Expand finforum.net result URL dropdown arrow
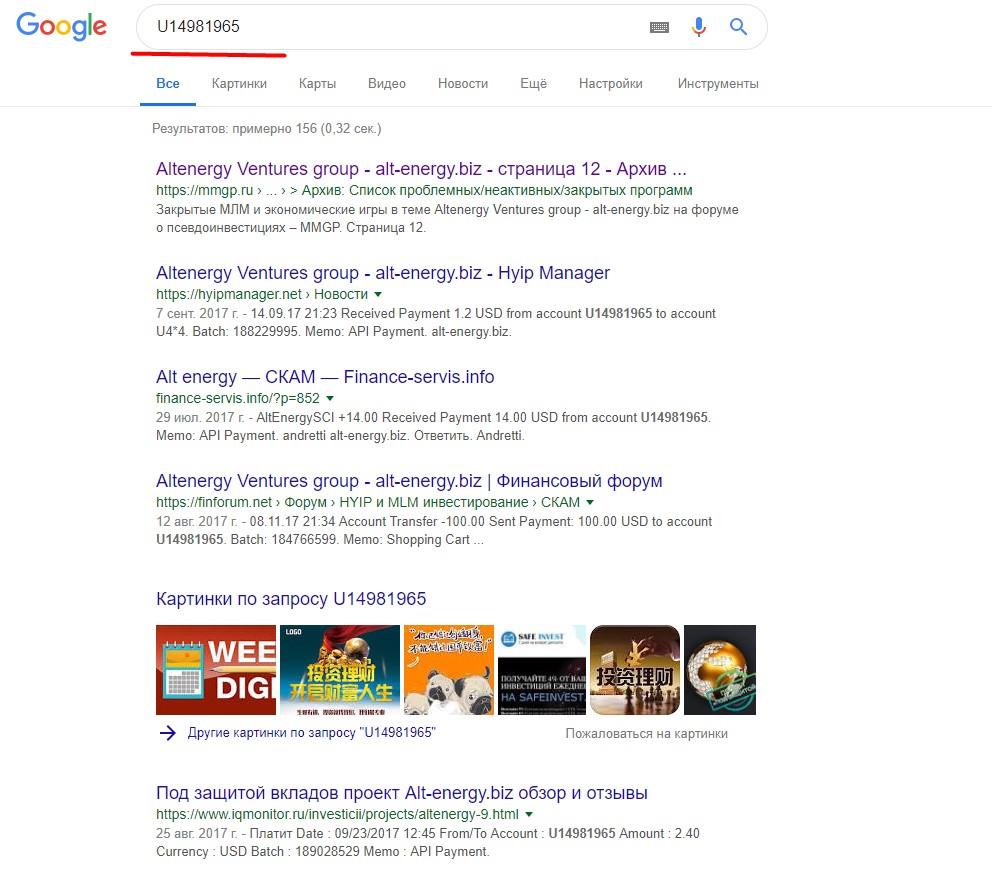Screen dimensions: 992x883 pos(590,502)
